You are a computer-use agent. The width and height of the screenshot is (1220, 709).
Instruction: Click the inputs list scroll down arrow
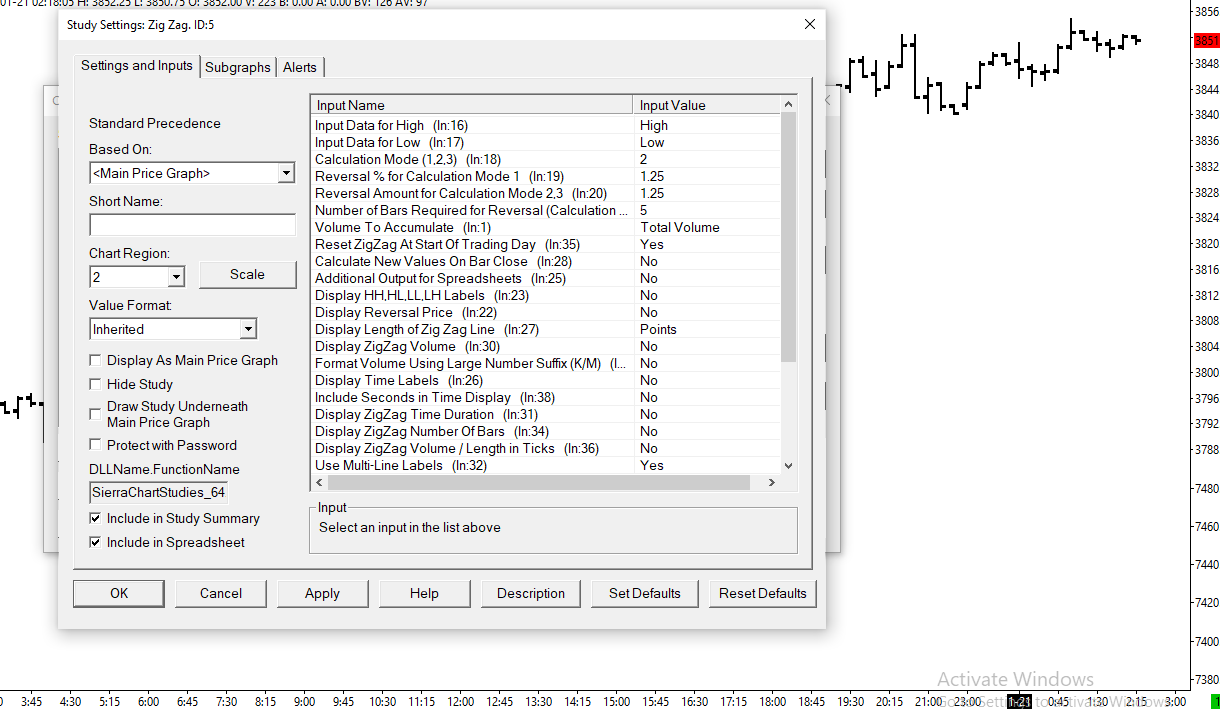point(788,465)
